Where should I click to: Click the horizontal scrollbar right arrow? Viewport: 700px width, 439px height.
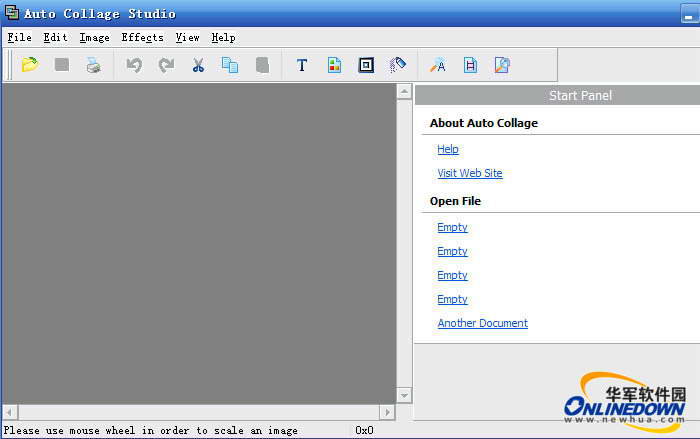click(x=387, y=412)
